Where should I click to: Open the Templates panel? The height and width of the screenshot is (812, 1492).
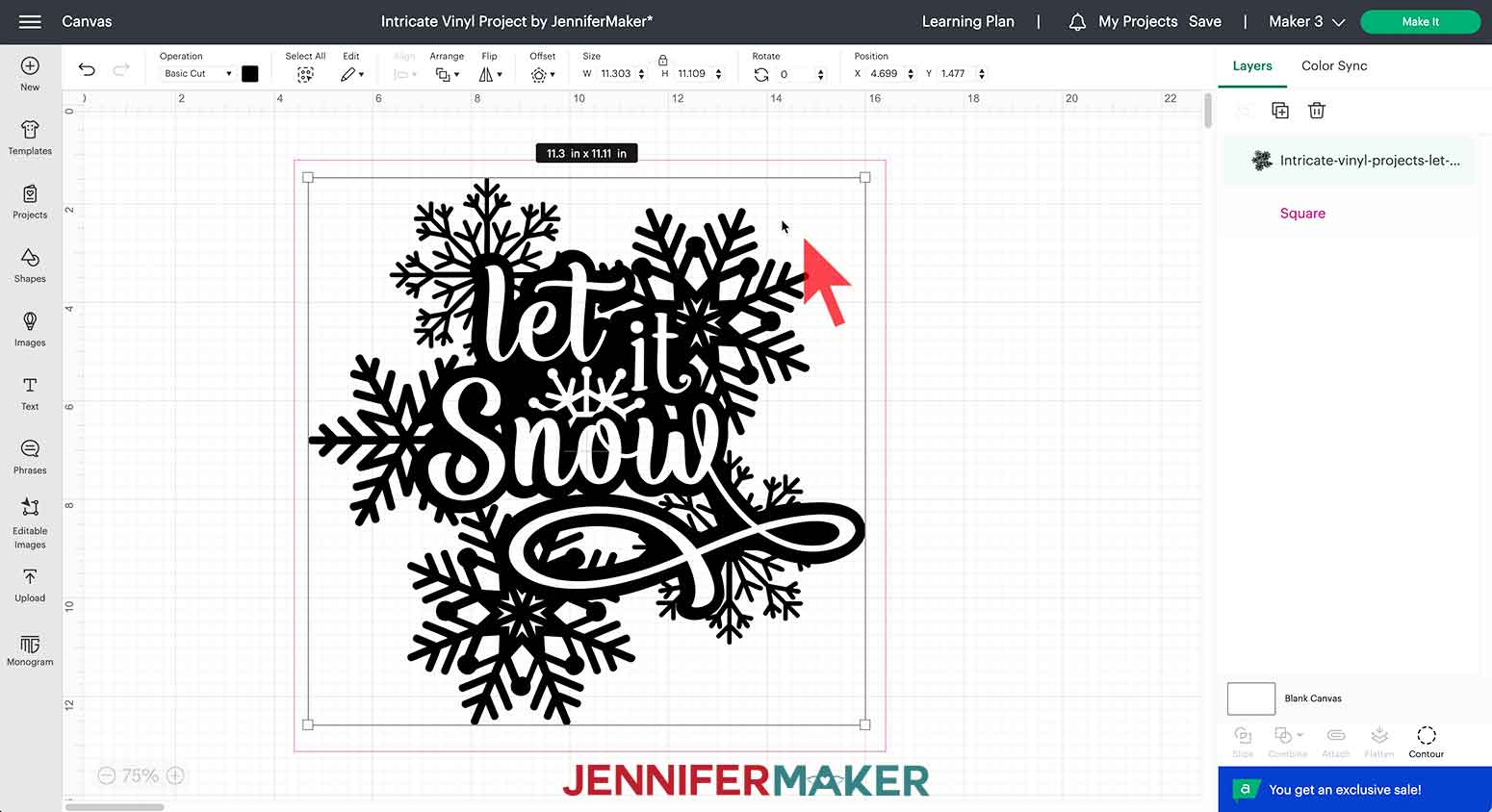coord(30,138)
